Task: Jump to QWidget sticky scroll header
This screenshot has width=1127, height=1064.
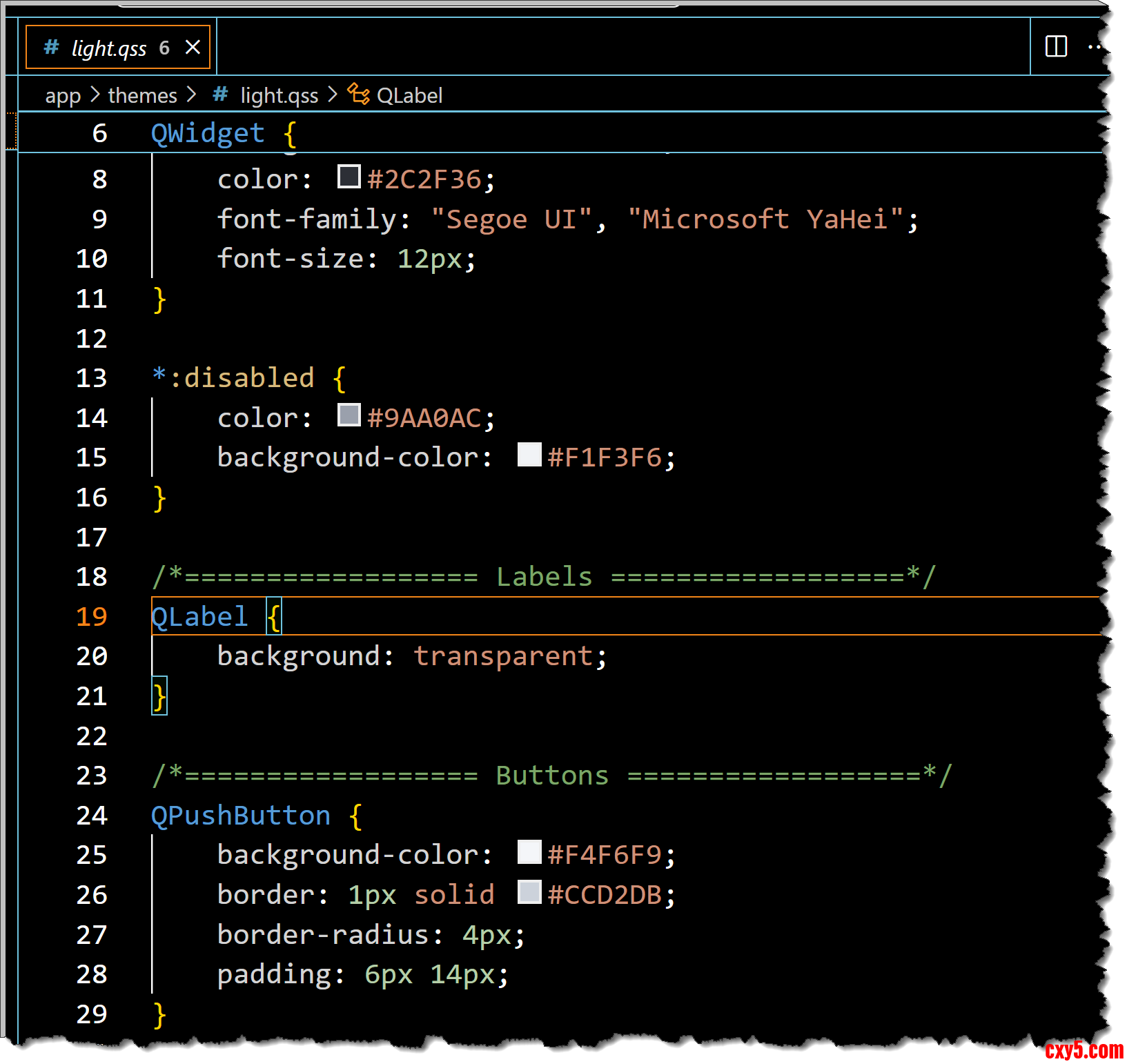Action: point(207,133)
